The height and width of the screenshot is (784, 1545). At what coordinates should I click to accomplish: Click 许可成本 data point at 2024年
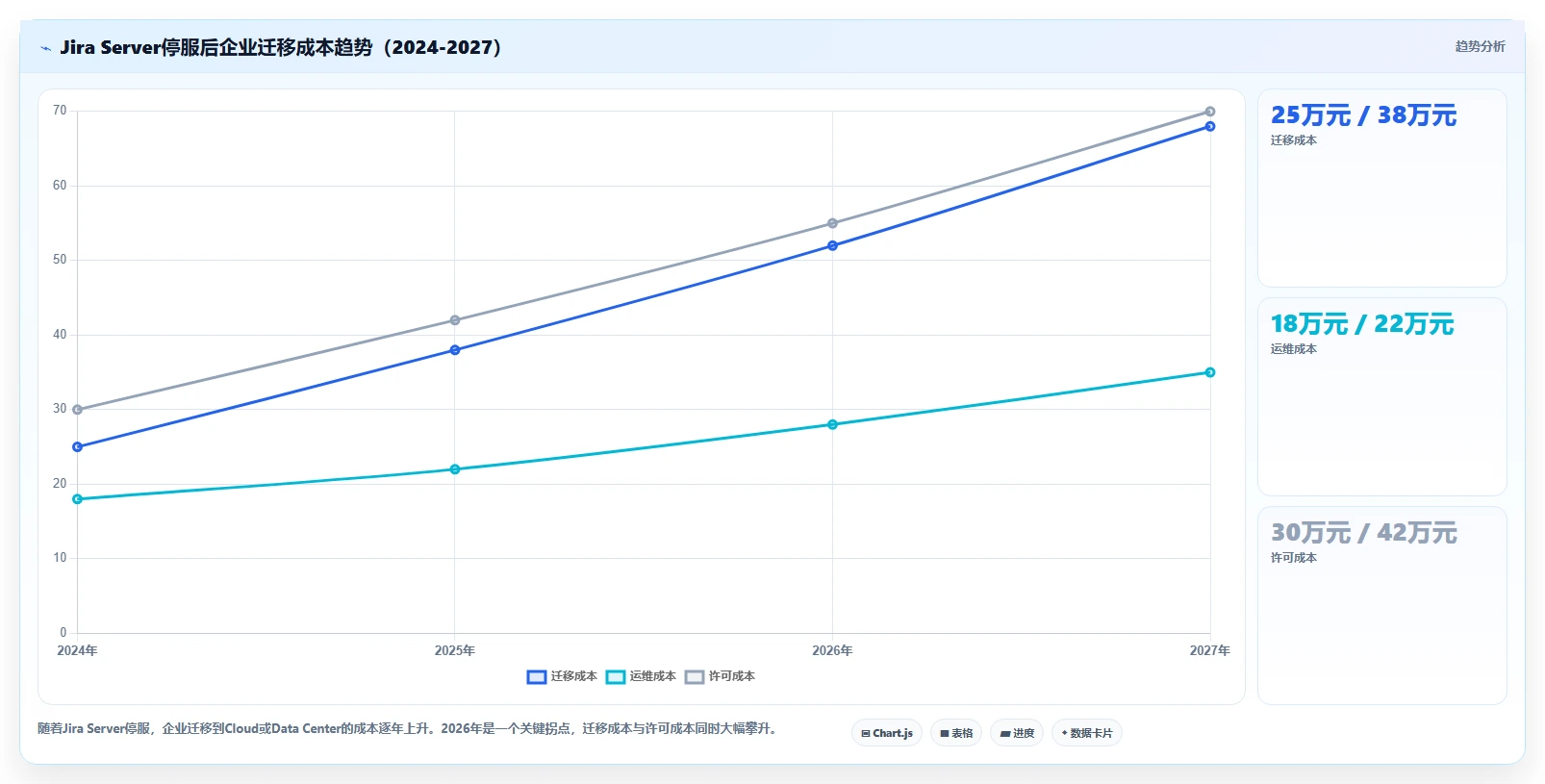78,410
